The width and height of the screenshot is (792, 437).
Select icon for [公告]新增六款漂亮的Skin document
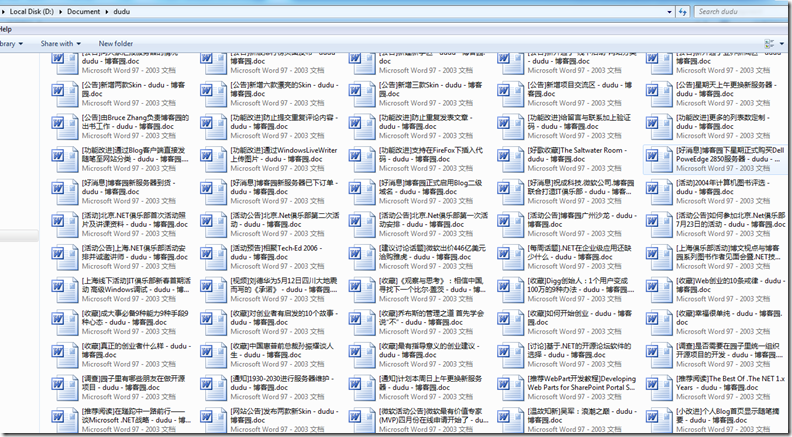click(x=213, y=95)
